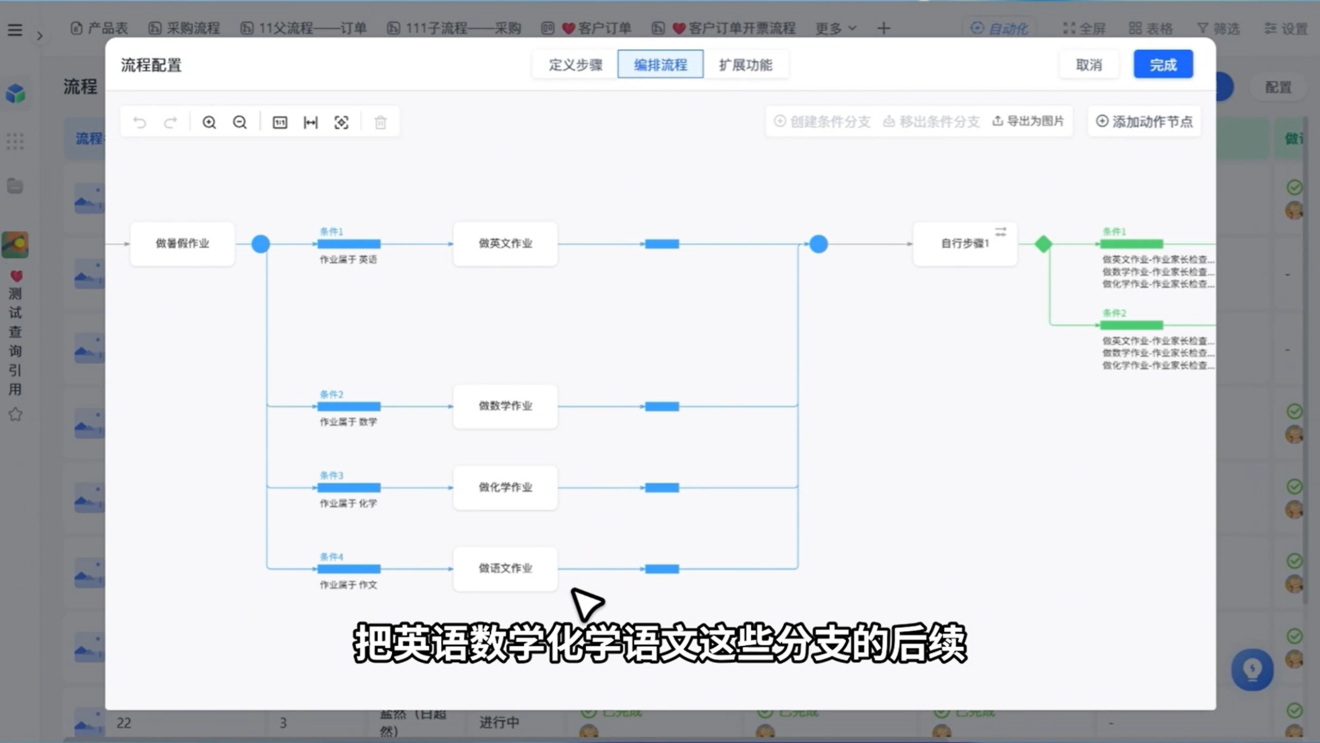1320x743 pixels.
Task: Click the blue branch circle after 做暑假作业
Action: [261, 243]
